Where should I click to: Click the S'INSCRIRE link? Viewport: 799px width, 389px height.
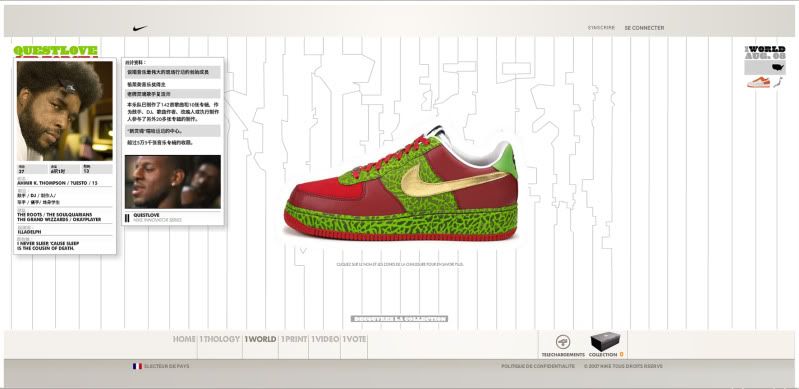point(601,28)
